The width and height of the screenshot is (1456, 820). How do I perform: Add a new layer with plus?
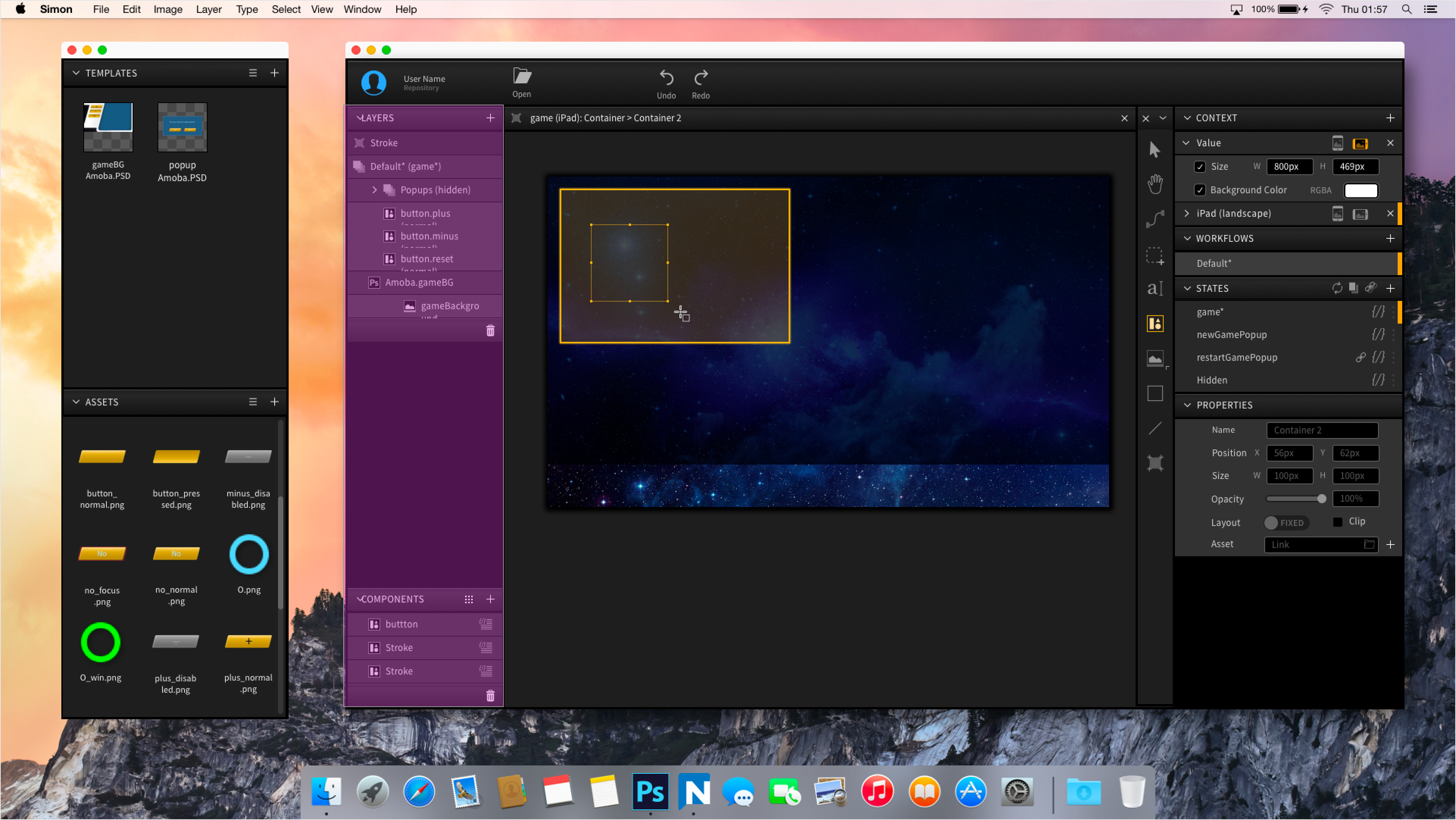[490, 117]
